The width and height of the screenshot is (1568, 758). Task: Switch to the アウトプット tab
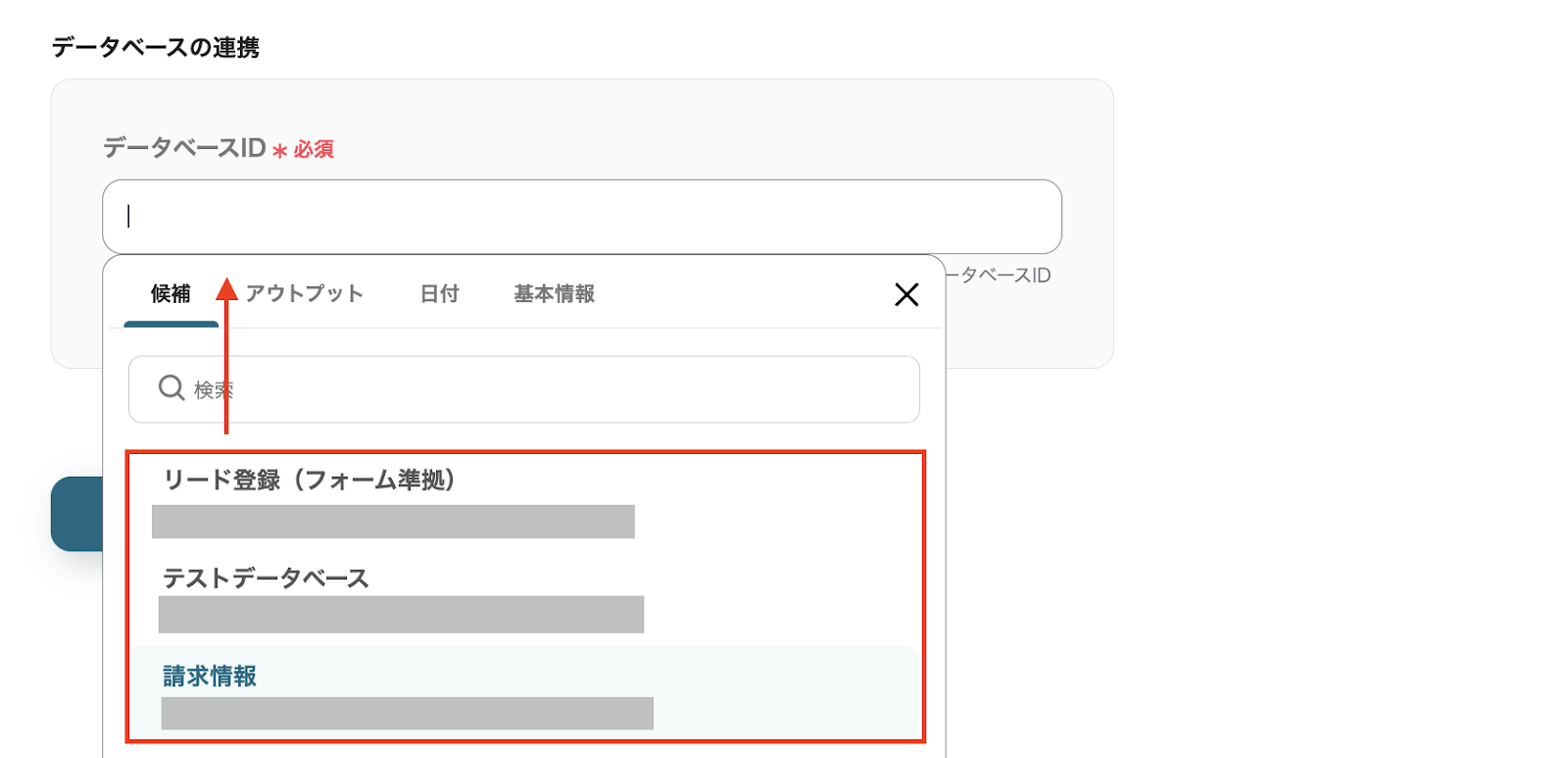click(304, 293)
